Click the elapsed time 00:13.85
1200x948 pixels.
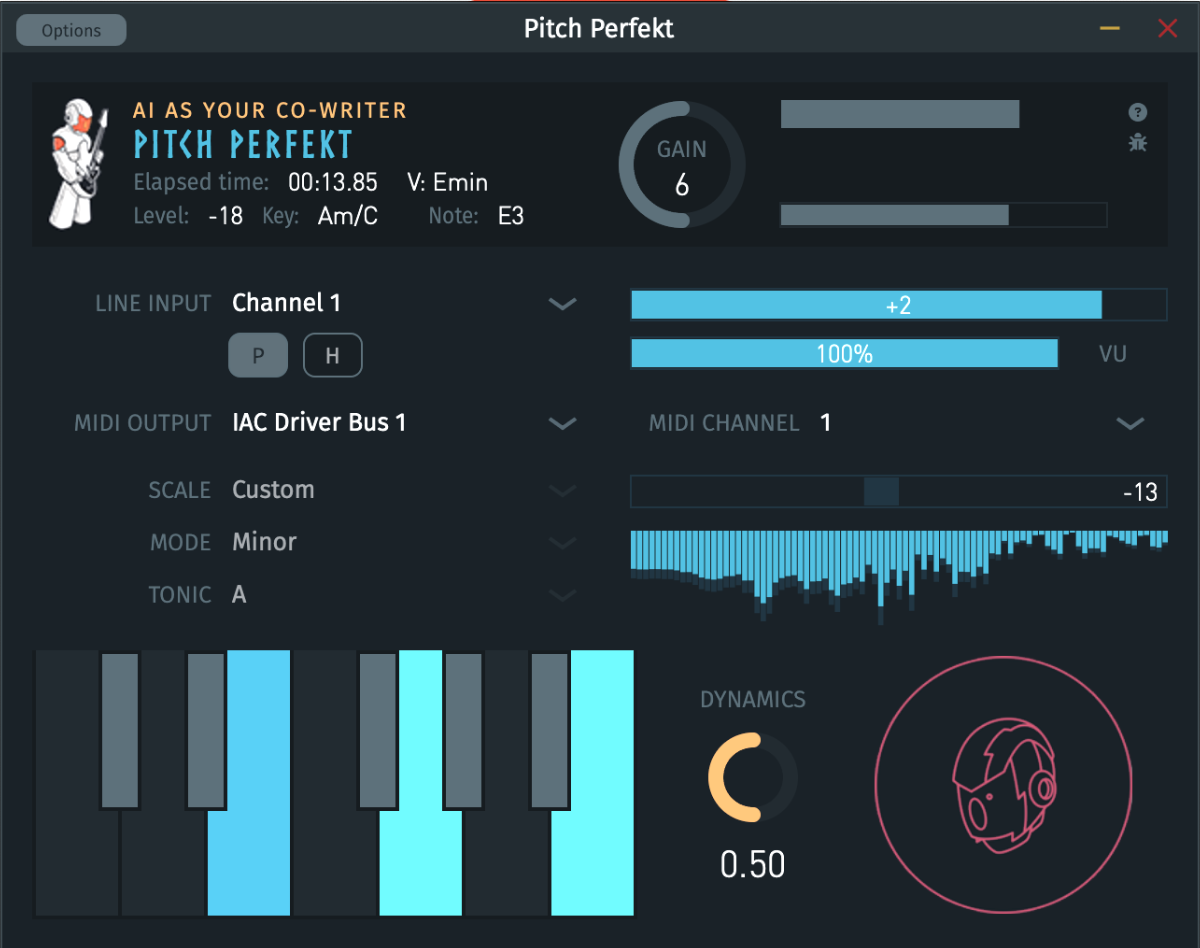point(333,182)
